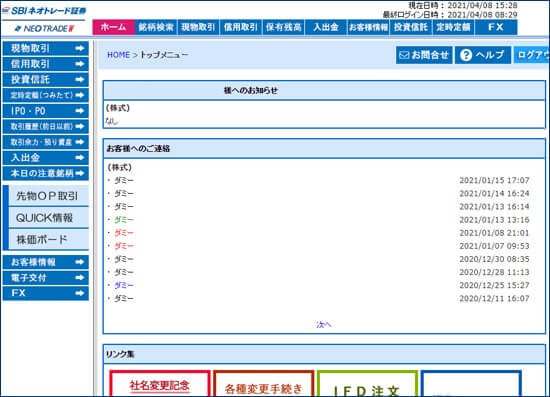Switch to 銘柄検索 tab
This screenshot has width=550, height=397.
[x=156, y=27]
